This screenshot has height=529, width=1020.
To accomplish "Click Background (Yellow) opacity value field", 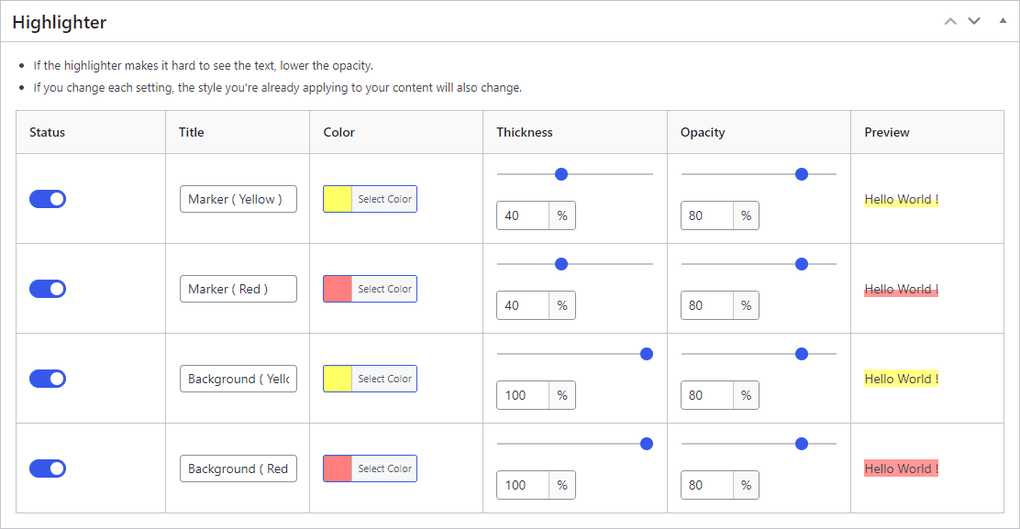I will coord(707,395).
